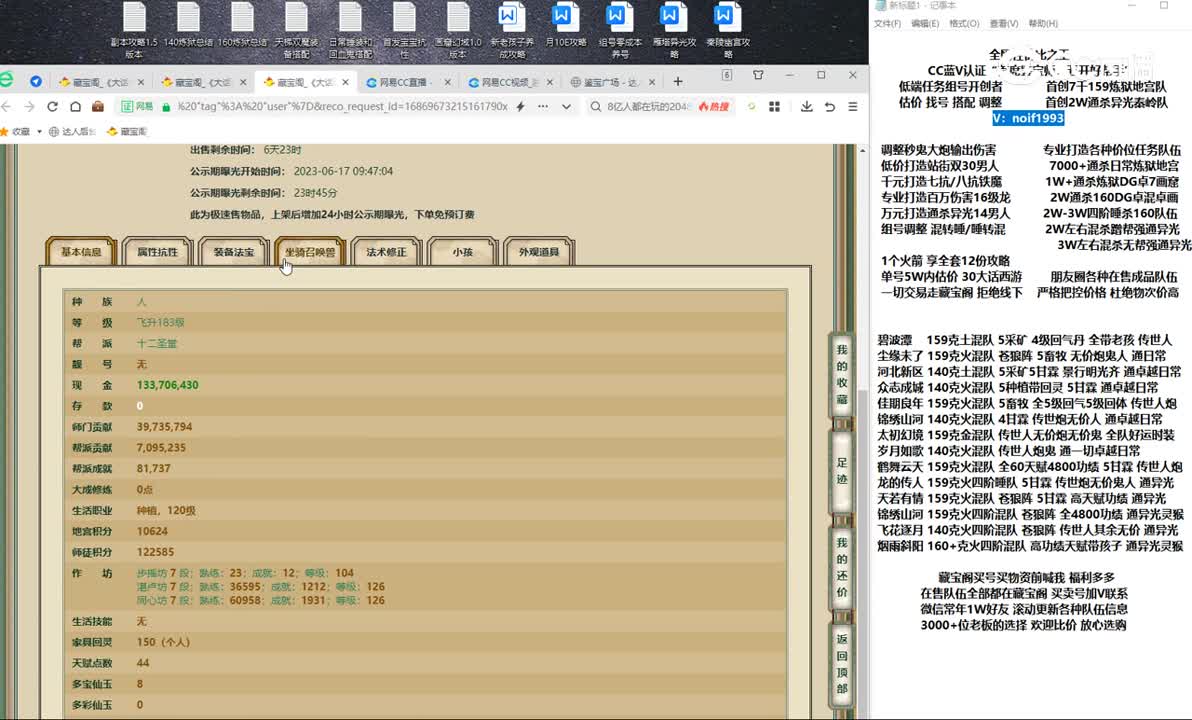Screen dimensions: 1192x720
Task: Open the 月10E攻略 document on desktop
Action: 563,28
